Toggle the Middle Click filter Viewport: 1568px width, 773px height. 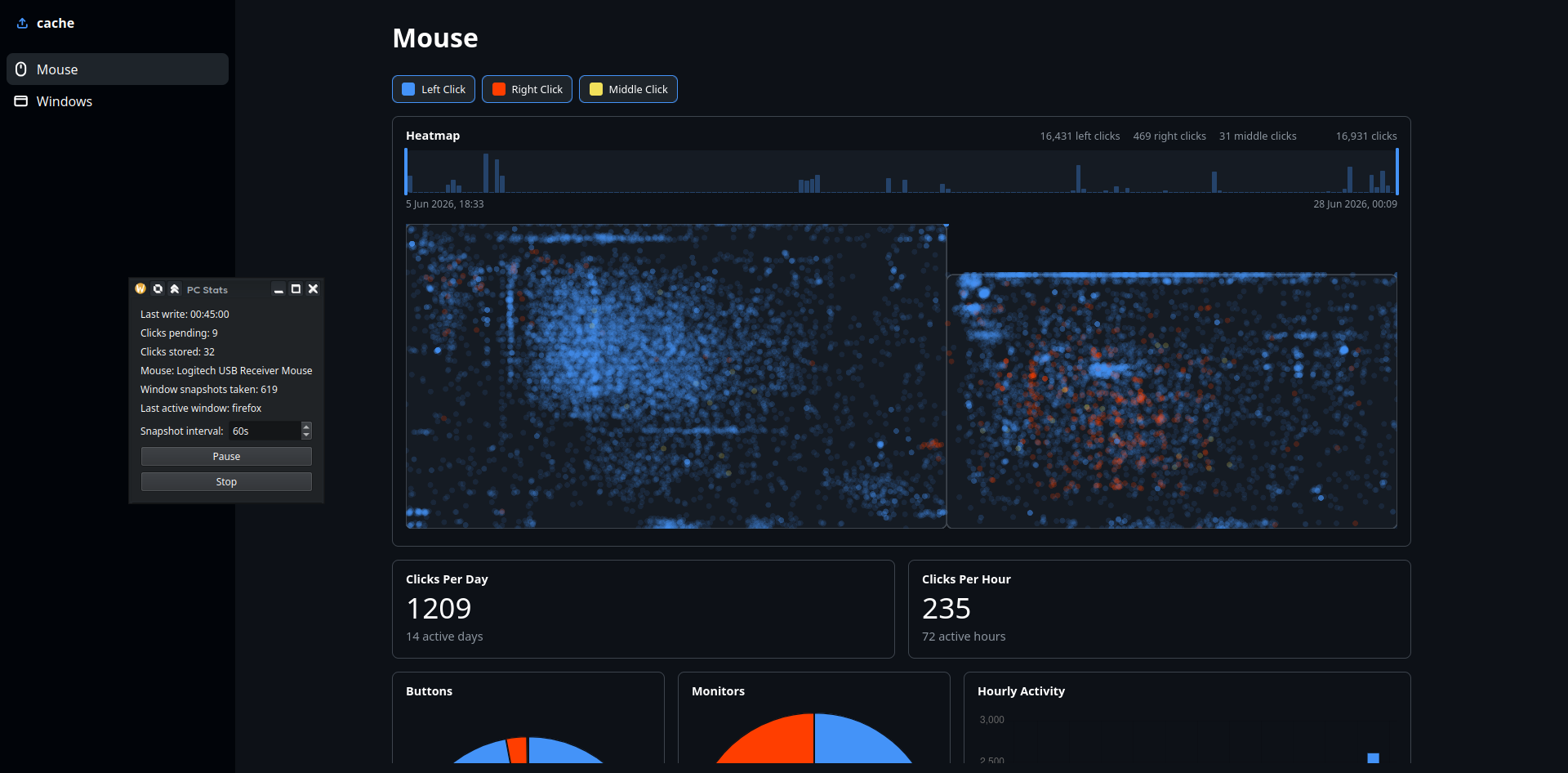628,89
